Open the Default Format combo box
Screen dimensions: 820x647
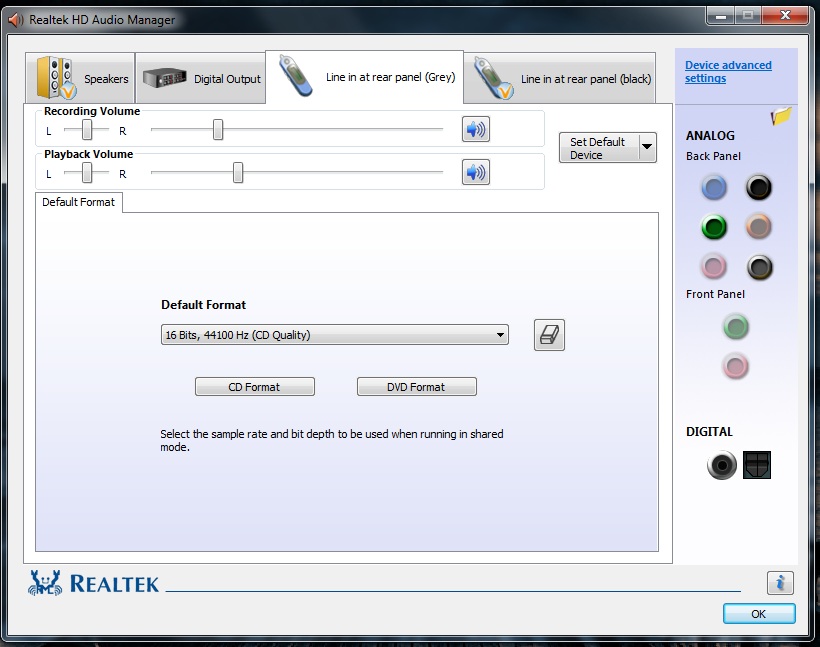[x=335, y=335]
